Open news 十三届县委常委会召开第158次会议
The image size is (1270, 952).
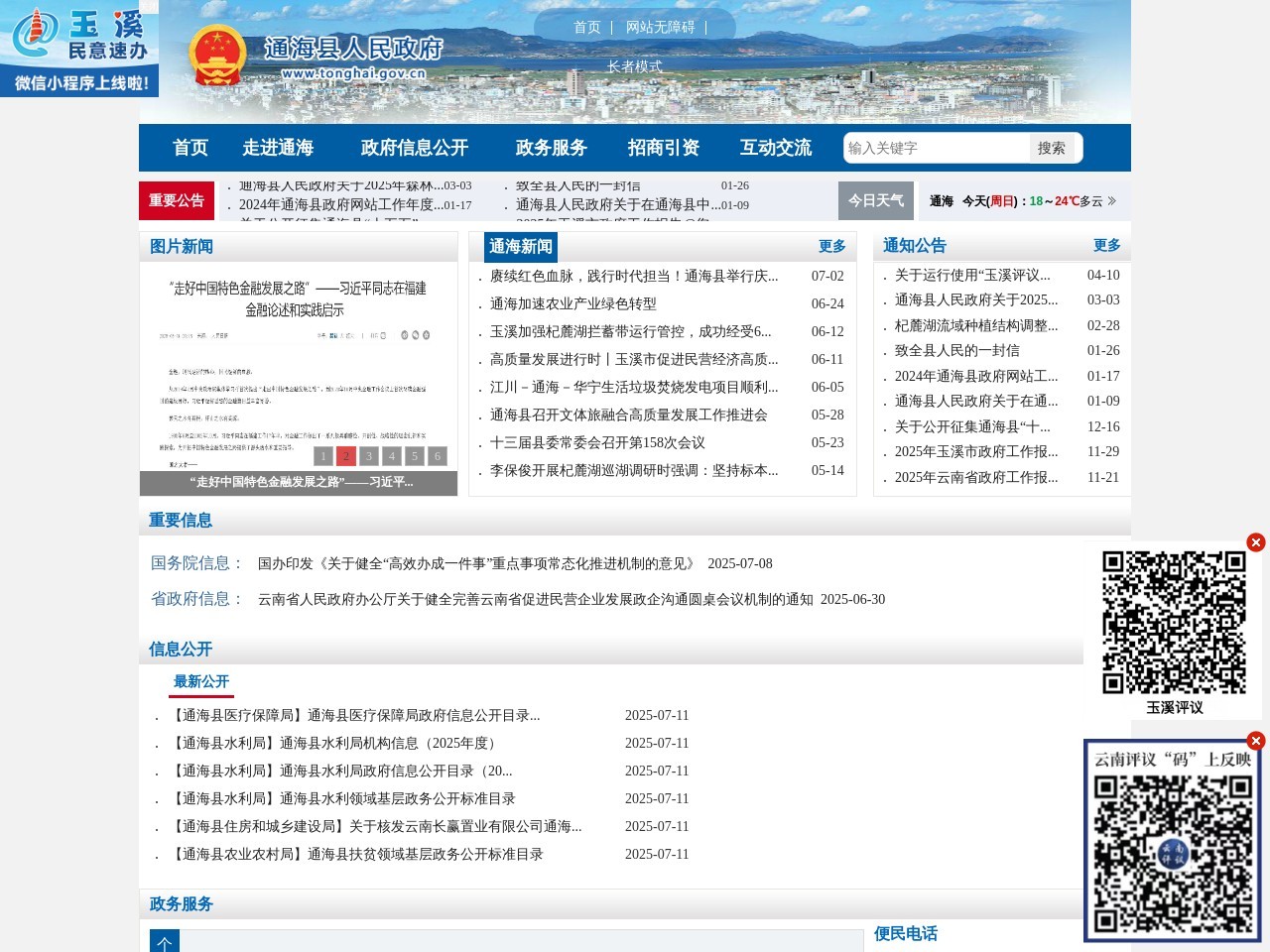point(597,443)
